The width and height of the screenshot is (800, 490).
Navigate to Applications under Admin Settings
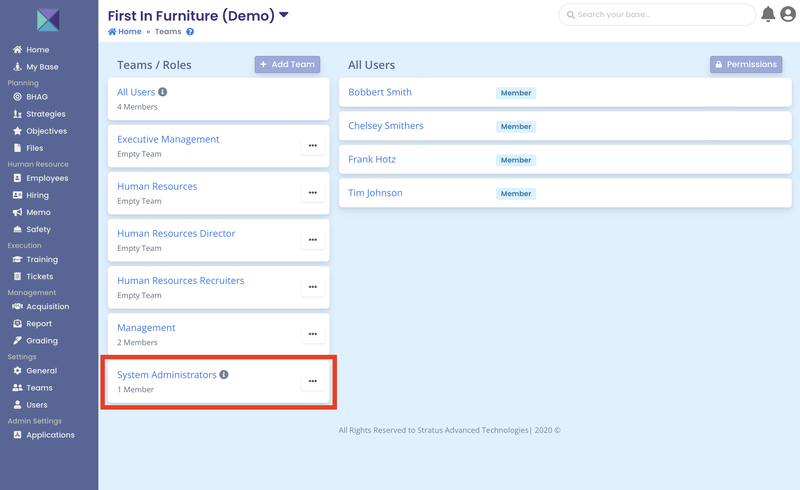pos(50,435)
